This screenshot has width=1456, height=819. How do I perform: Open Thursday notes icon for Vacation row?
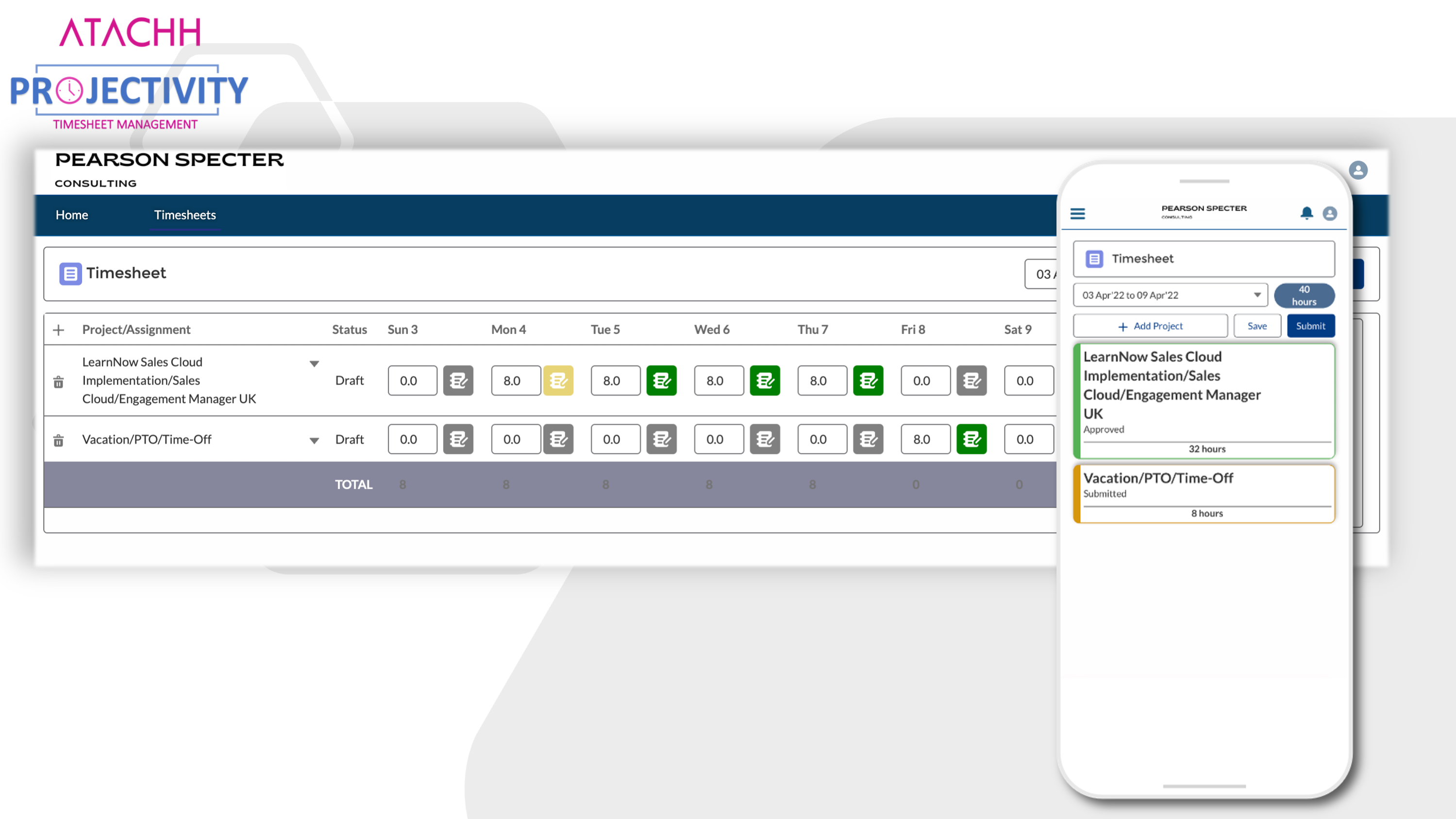coord(868,439)
